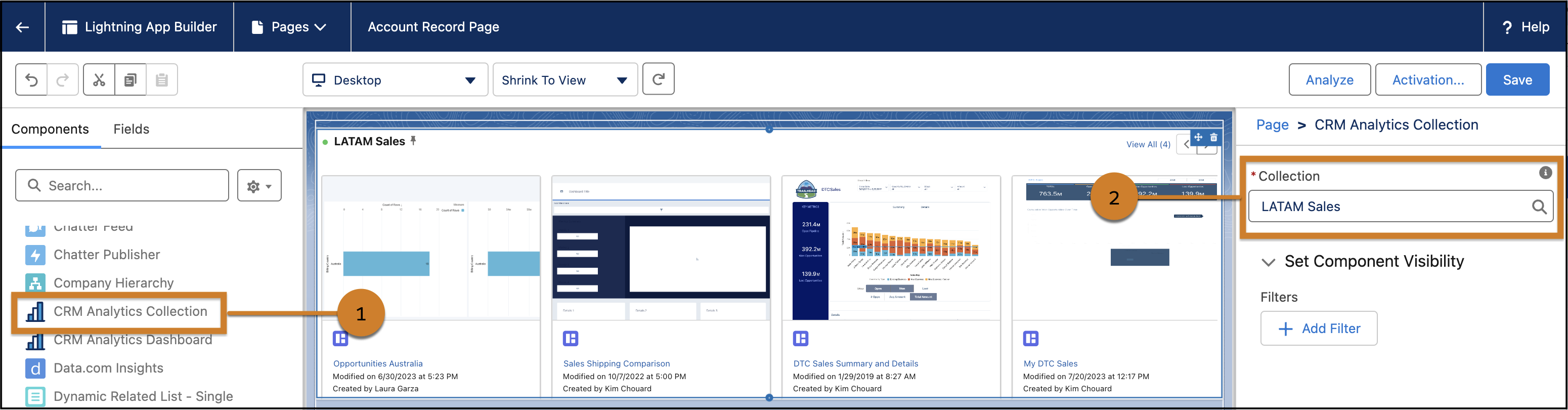
Task: Click 'Modified on 1/29/2019 at 8:27 AM' text
Action: 854,377
